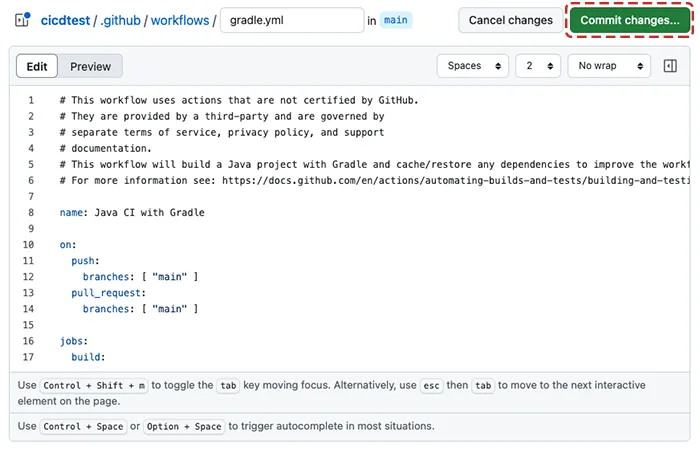Click 'separate terms of service' comment line

[222, 132]
